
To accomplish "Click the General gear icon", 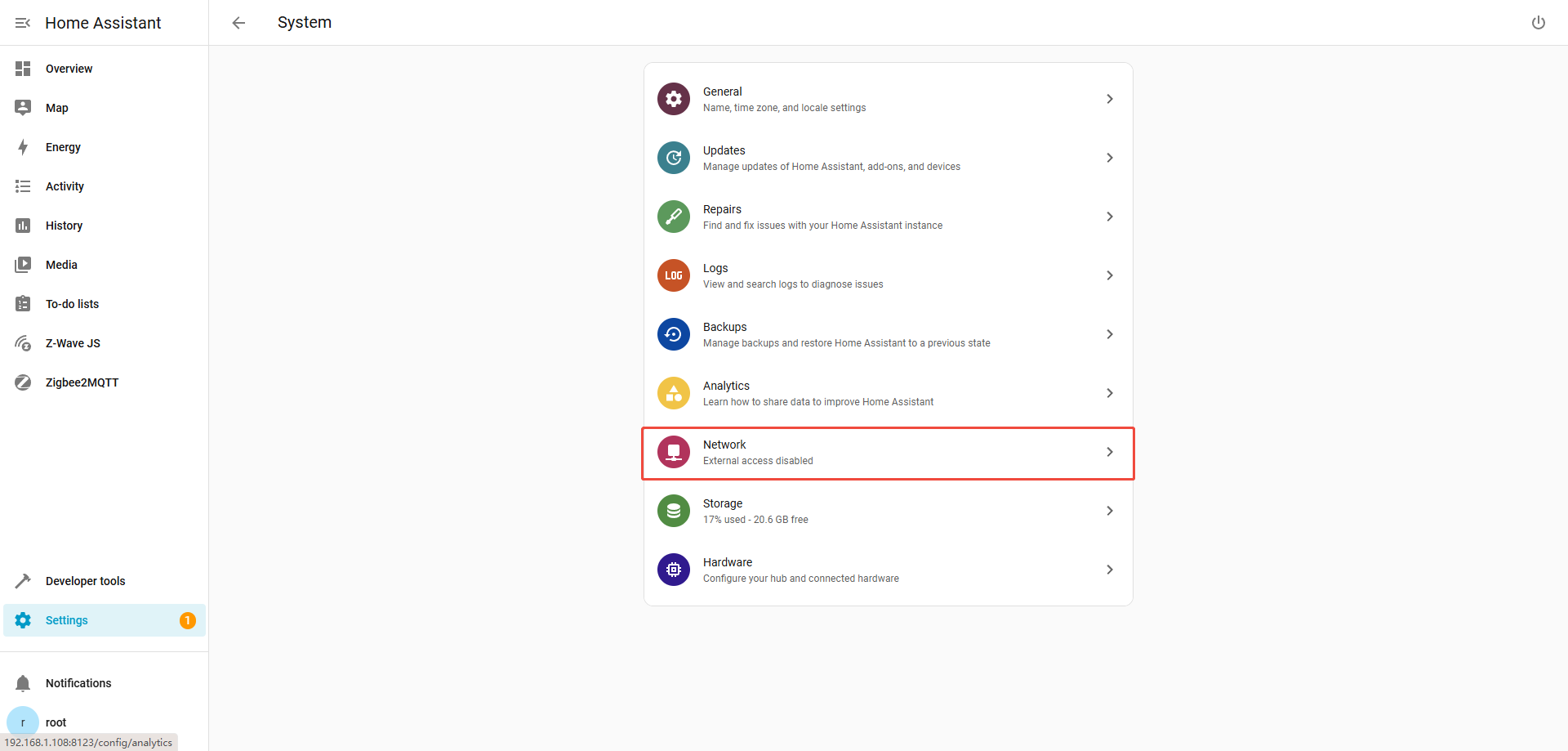I will click(673, 99).
